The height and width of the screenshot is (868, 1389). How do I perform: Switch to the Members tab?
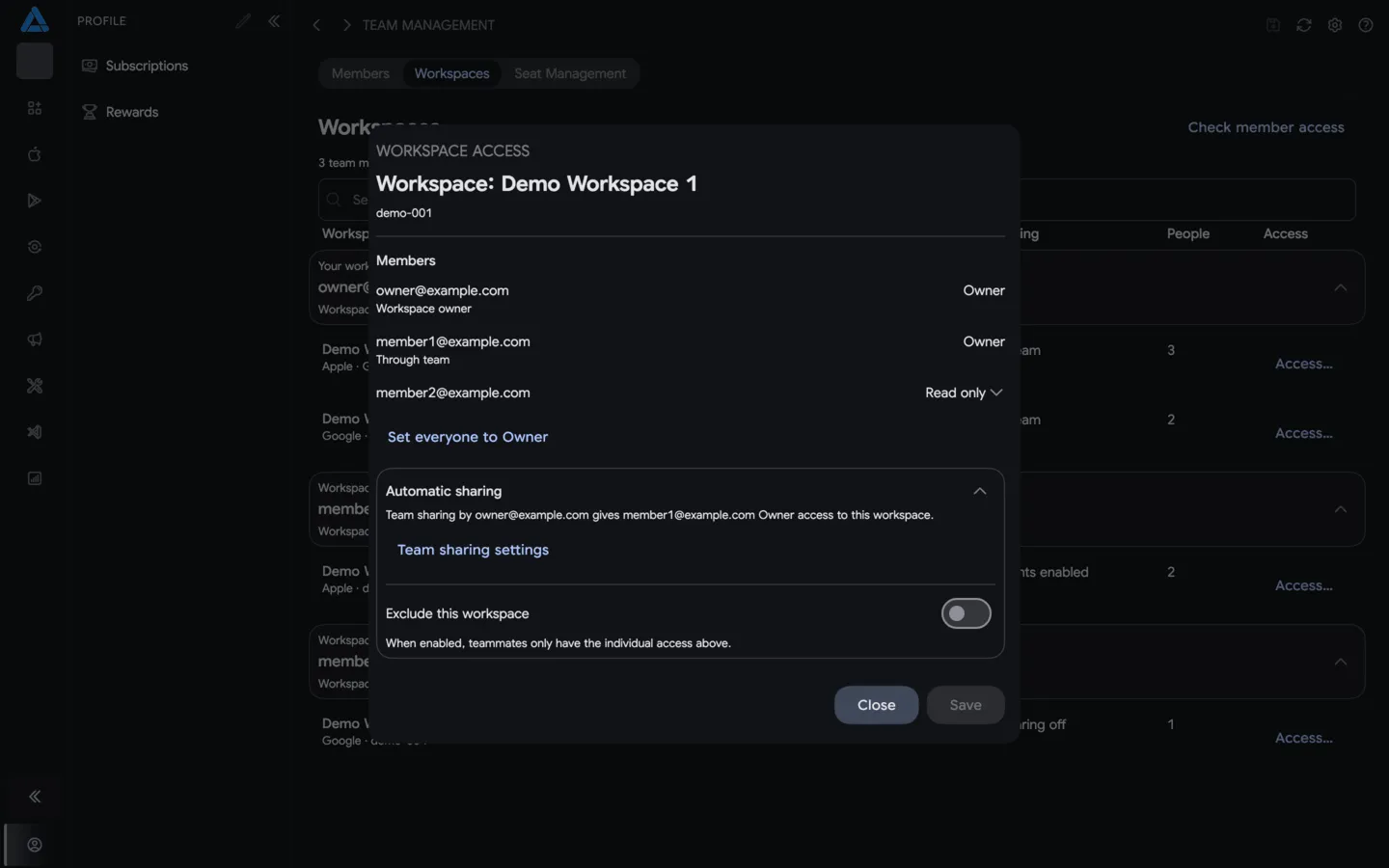(360, 73)
